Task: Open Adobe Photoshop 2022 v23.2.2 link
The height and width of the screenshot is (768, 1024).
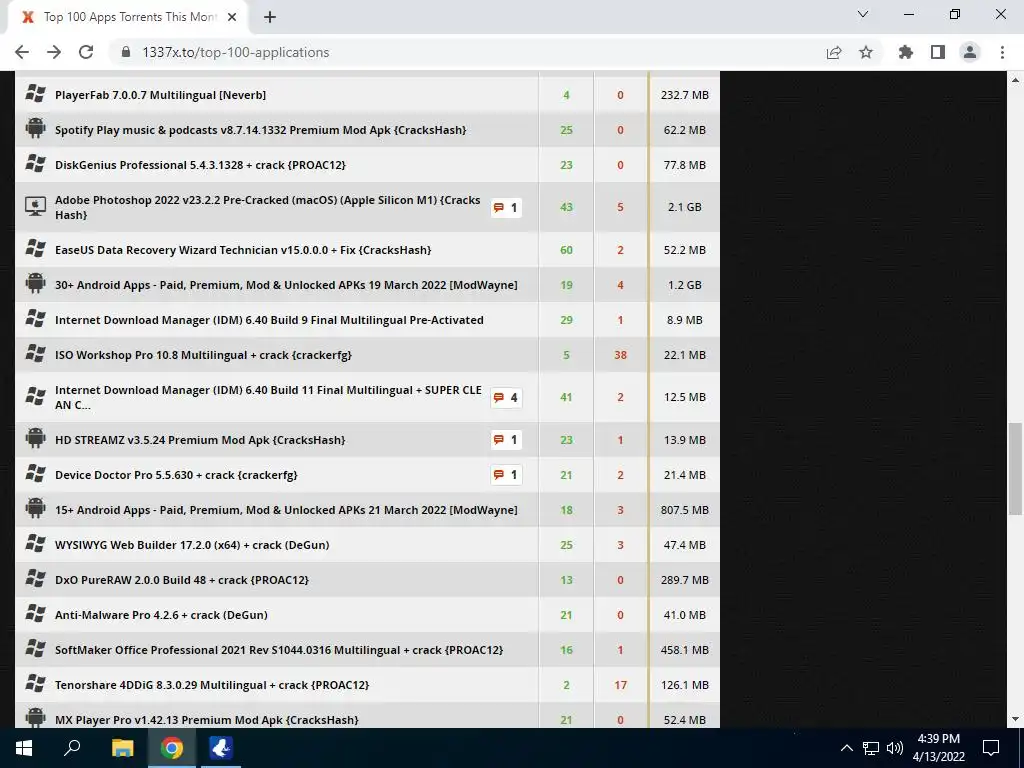Action: 268,208
